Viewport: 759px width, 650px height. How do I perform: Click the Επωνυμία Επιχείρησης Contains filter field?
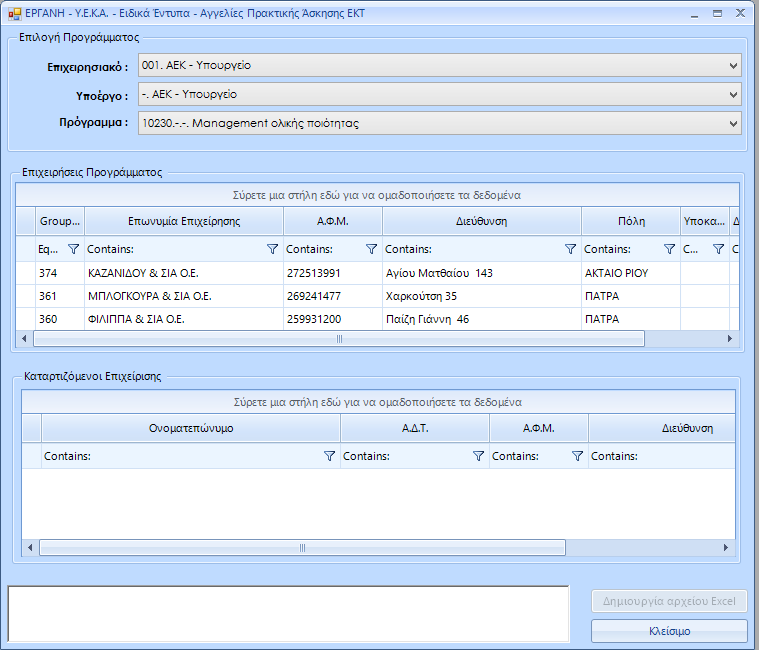tap(170, 249)
